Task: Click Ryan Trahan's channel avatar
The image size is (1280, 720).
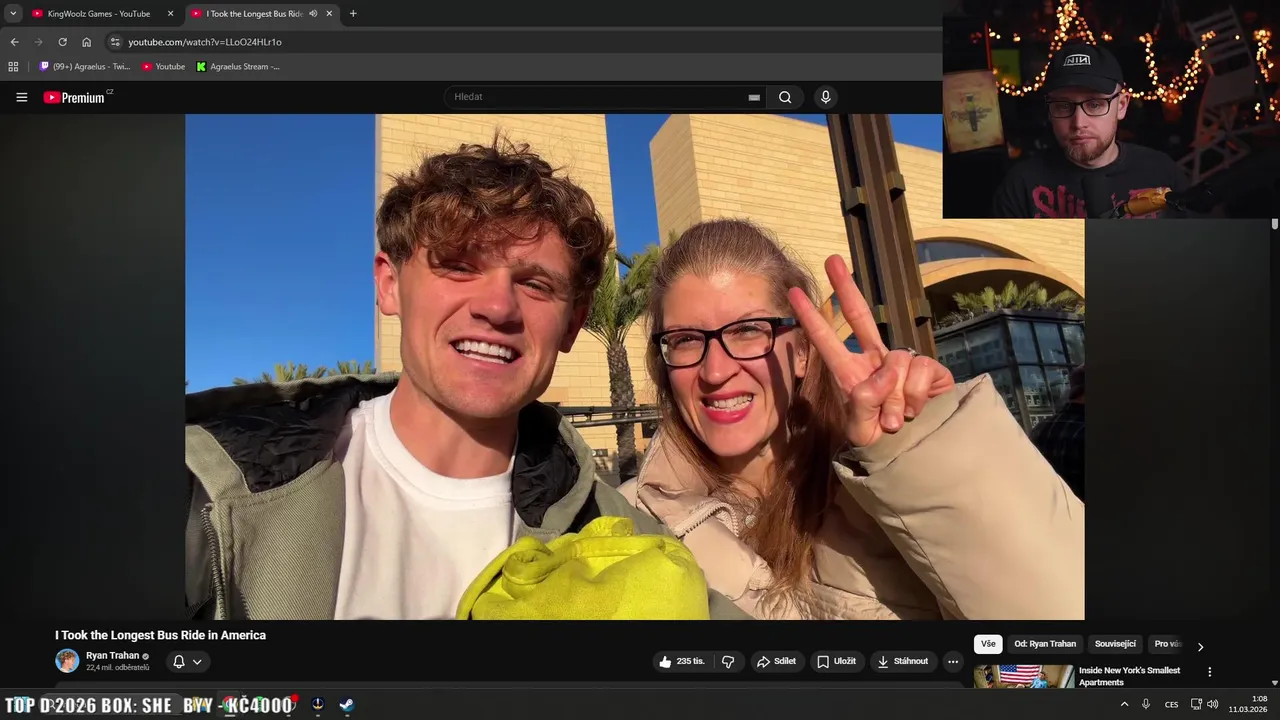Action: click(x=67, y=661)
